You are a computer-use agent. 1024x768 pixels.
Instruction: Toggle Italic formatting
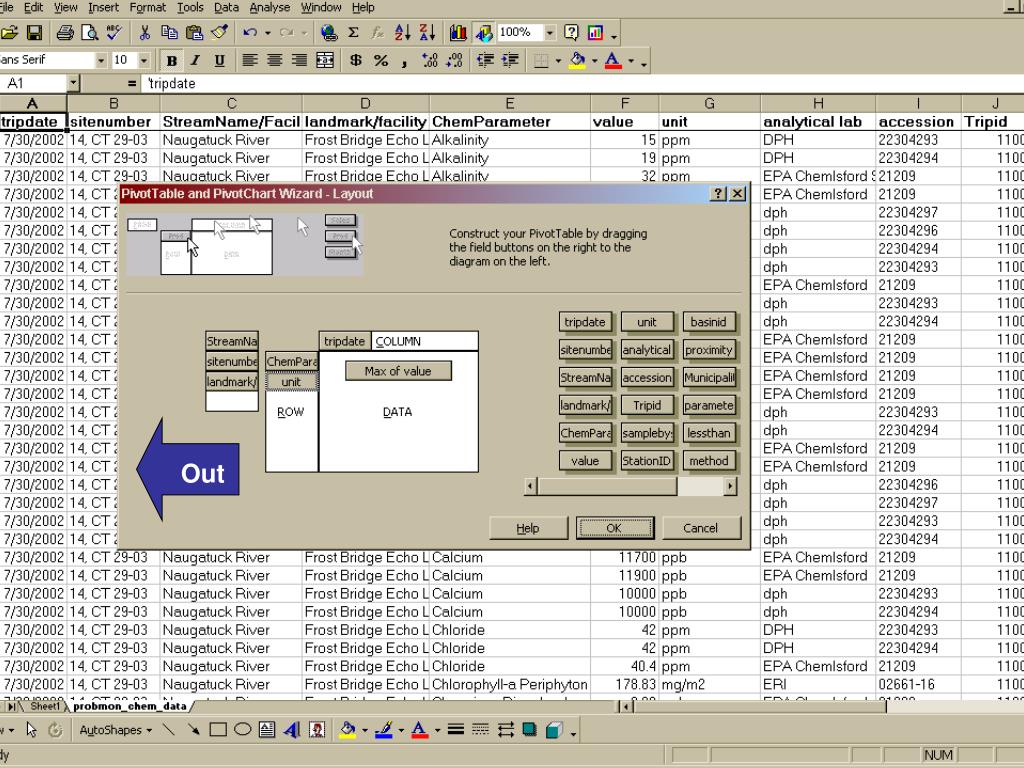pyautogui.click(x=195, y=61)
